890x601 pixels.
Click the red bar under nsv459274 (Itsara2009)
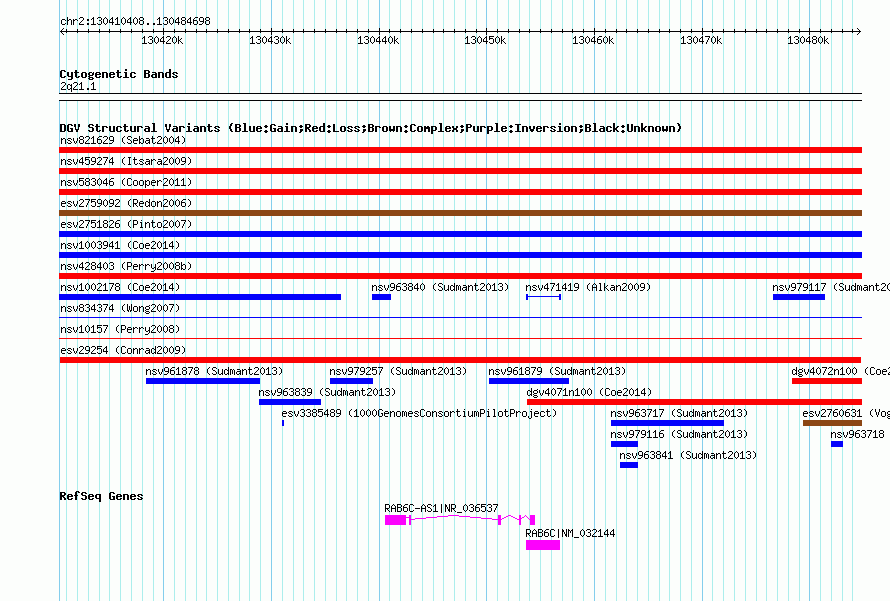point(460,171)
